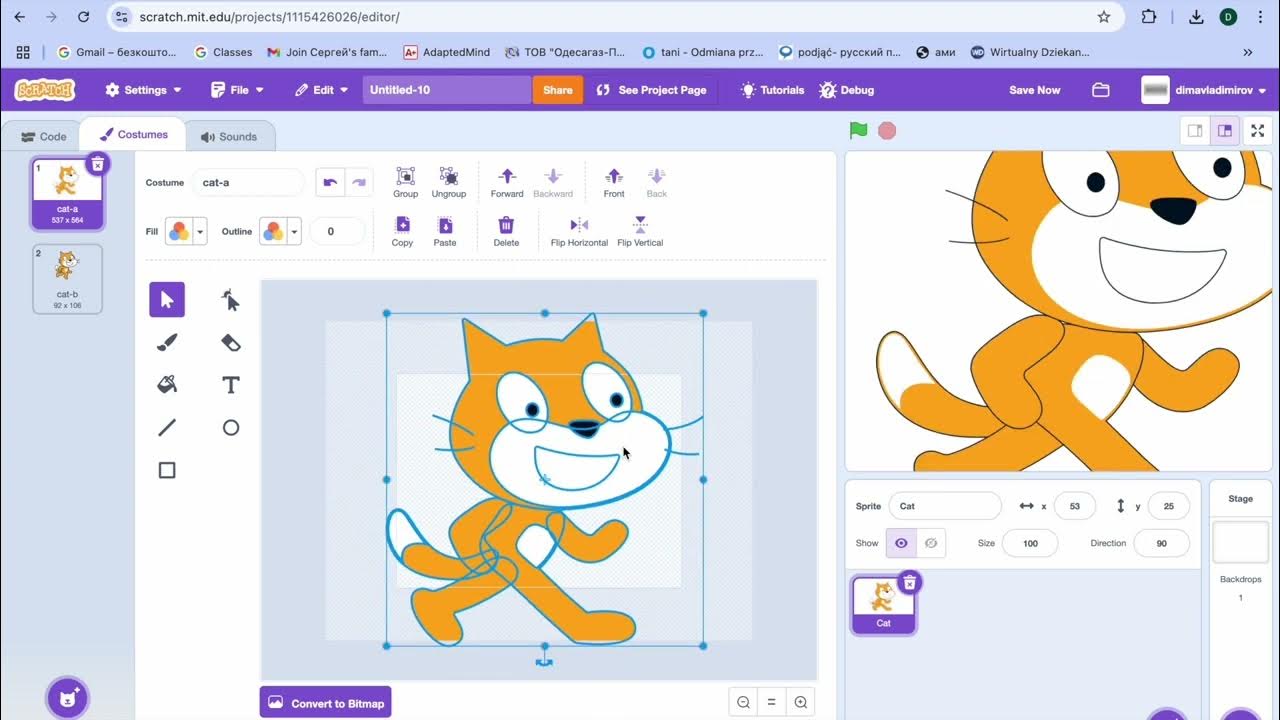Bring selection to Front
This screenshot has height=720, width=1280.
614,182
